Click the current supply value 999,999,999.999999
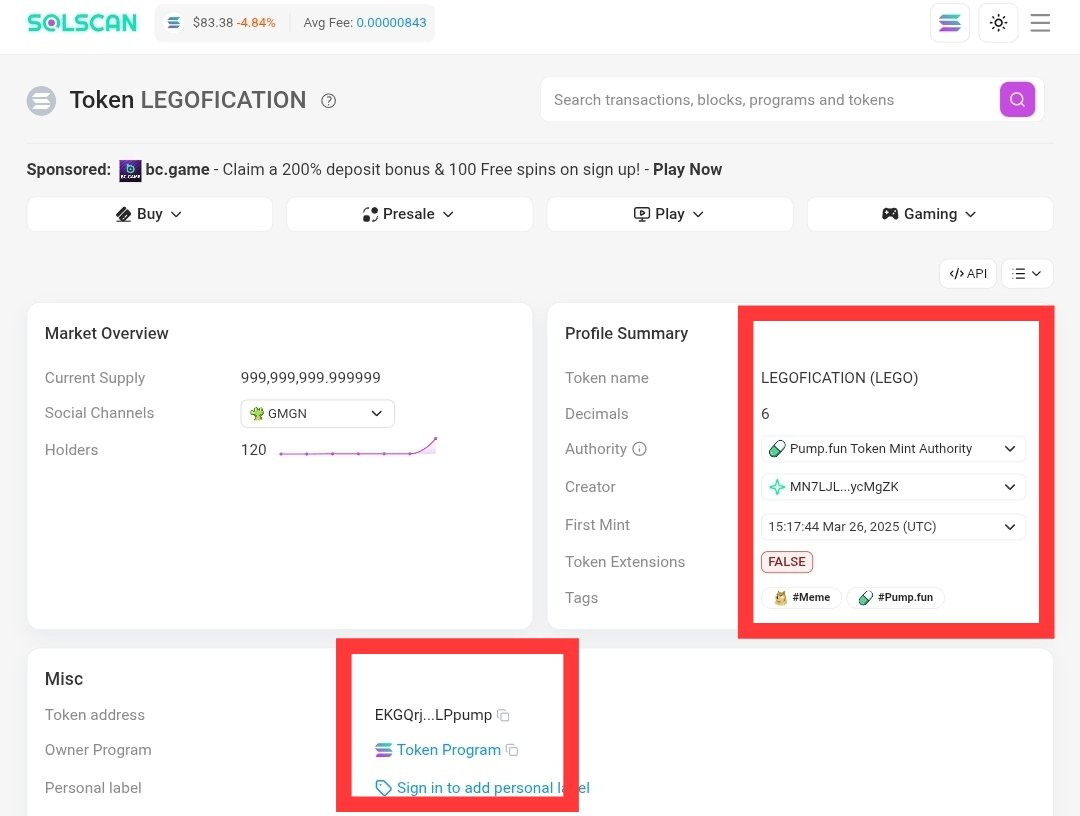 311,378
